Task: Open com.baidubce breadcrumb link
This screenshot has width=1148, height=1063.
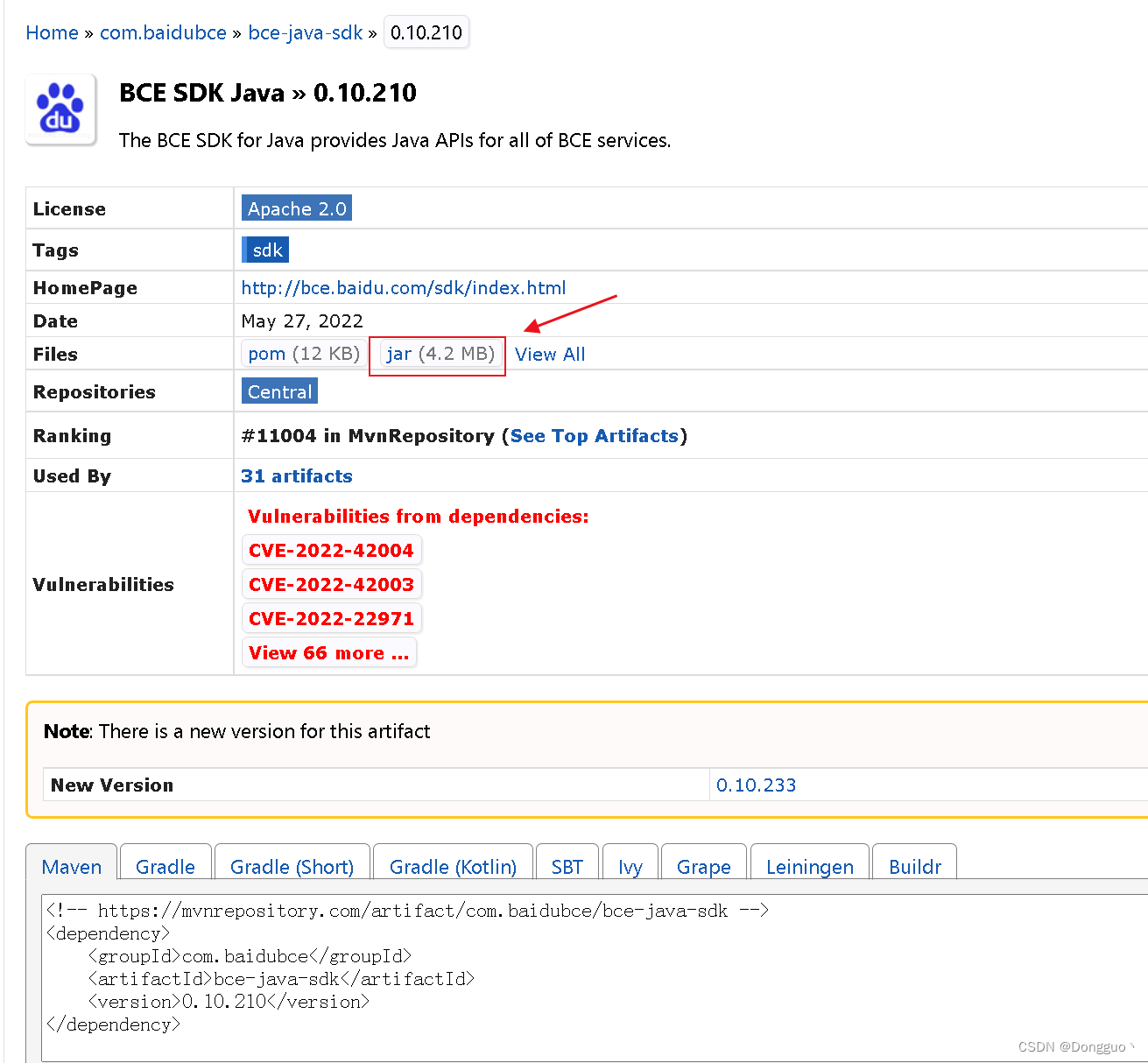Action: point(163,32)
